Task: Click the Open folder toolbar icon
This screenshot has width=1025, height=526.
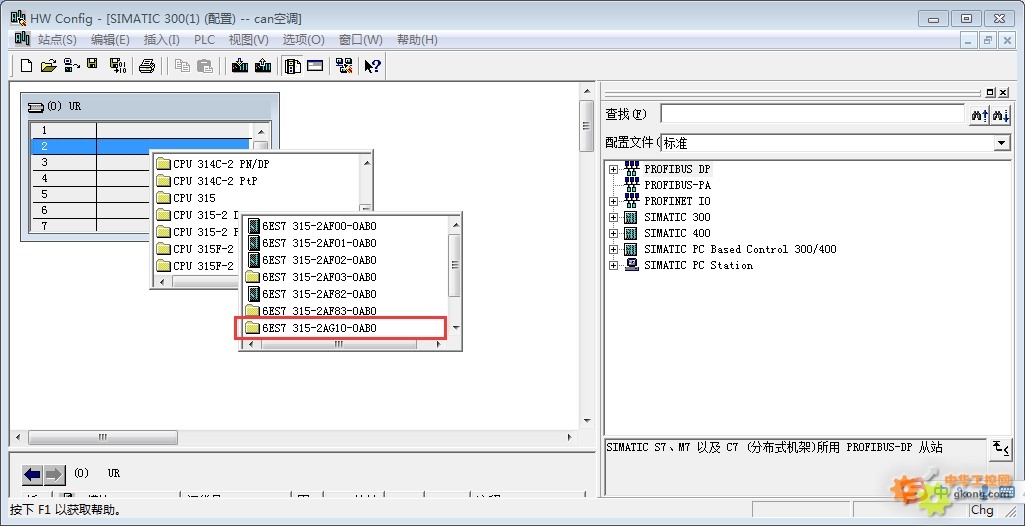Action: (x=48, y=65)
